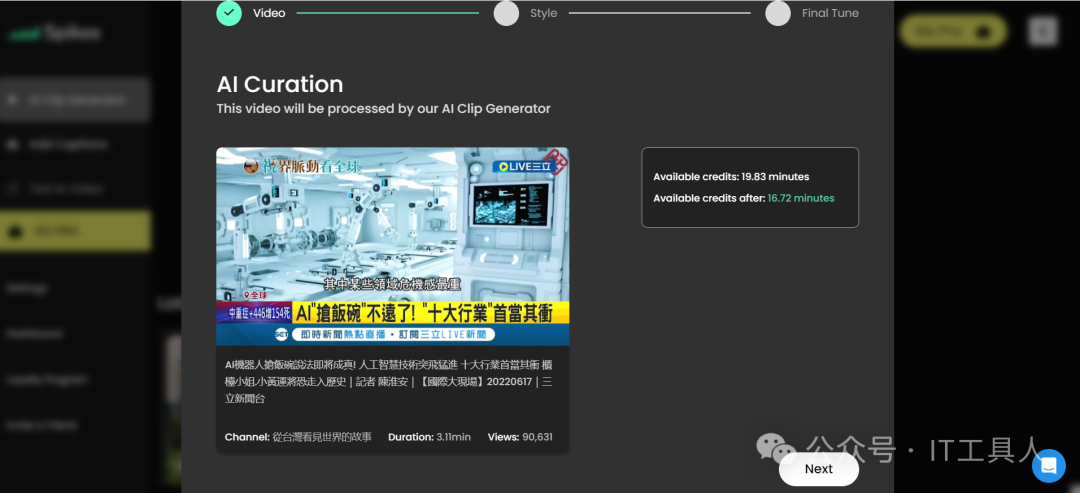Image resolution: width=1080 pixels, height=493 pixels.
Task: Click the green progress line between Video and Style
Action: [x=388, y=13]
